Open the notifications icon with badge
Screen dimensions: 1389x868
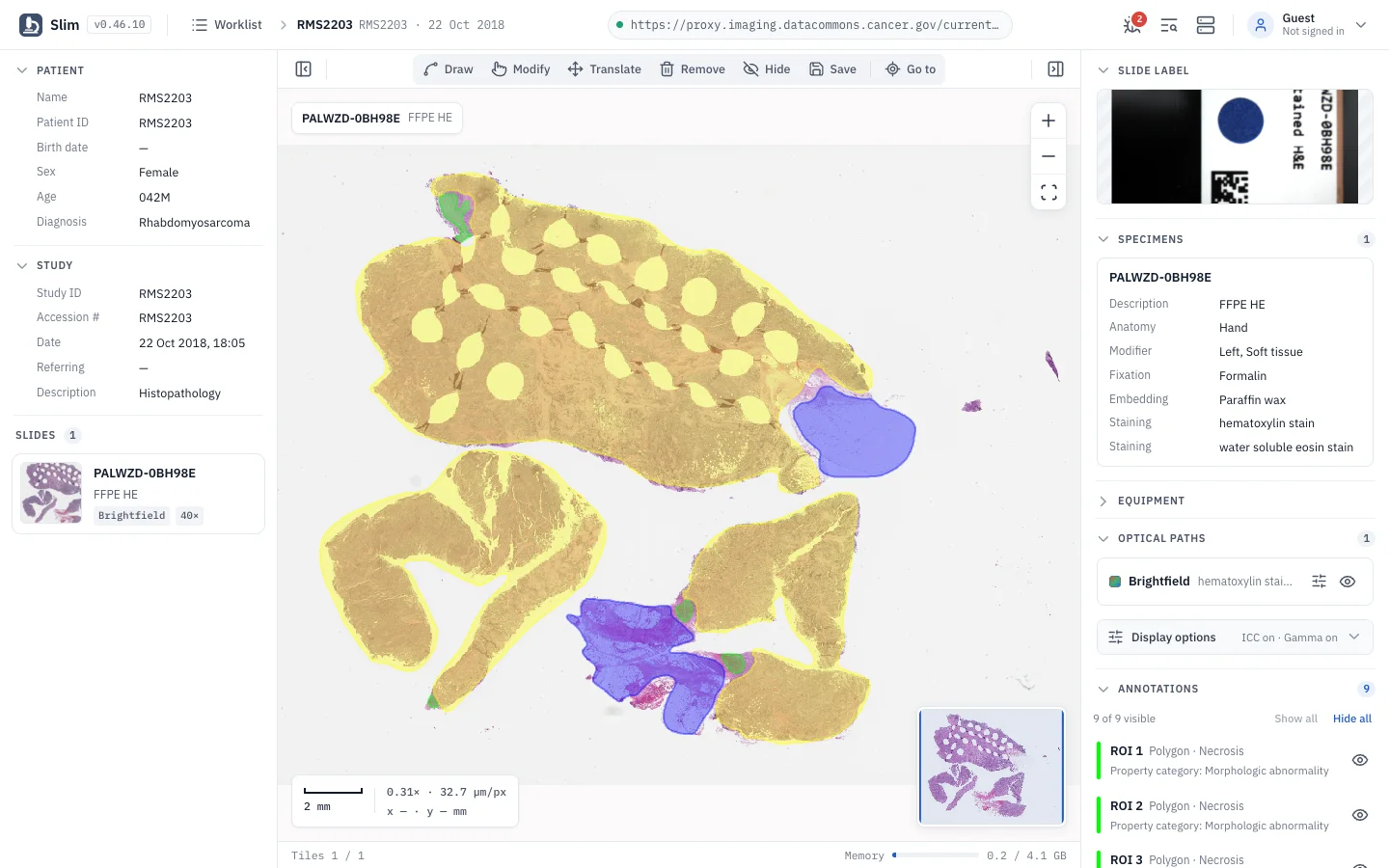[x=1133, y=24]
